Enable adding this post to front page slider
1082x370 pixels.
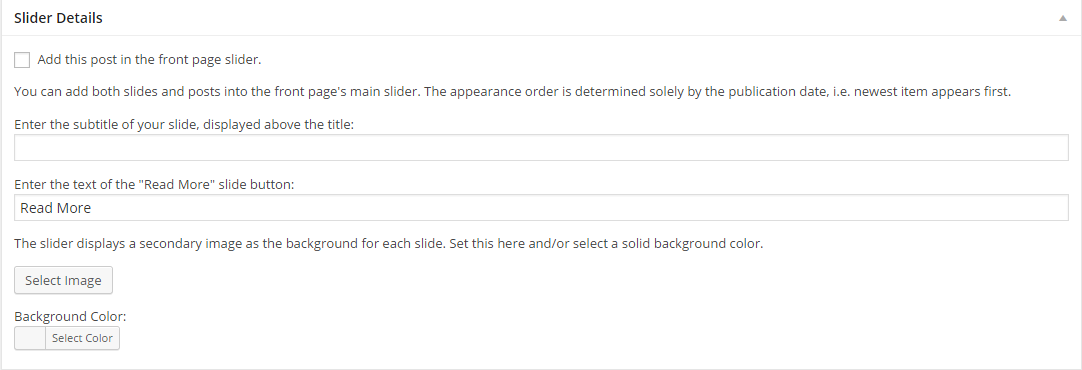pyautogui.click(x=22, y=60)
